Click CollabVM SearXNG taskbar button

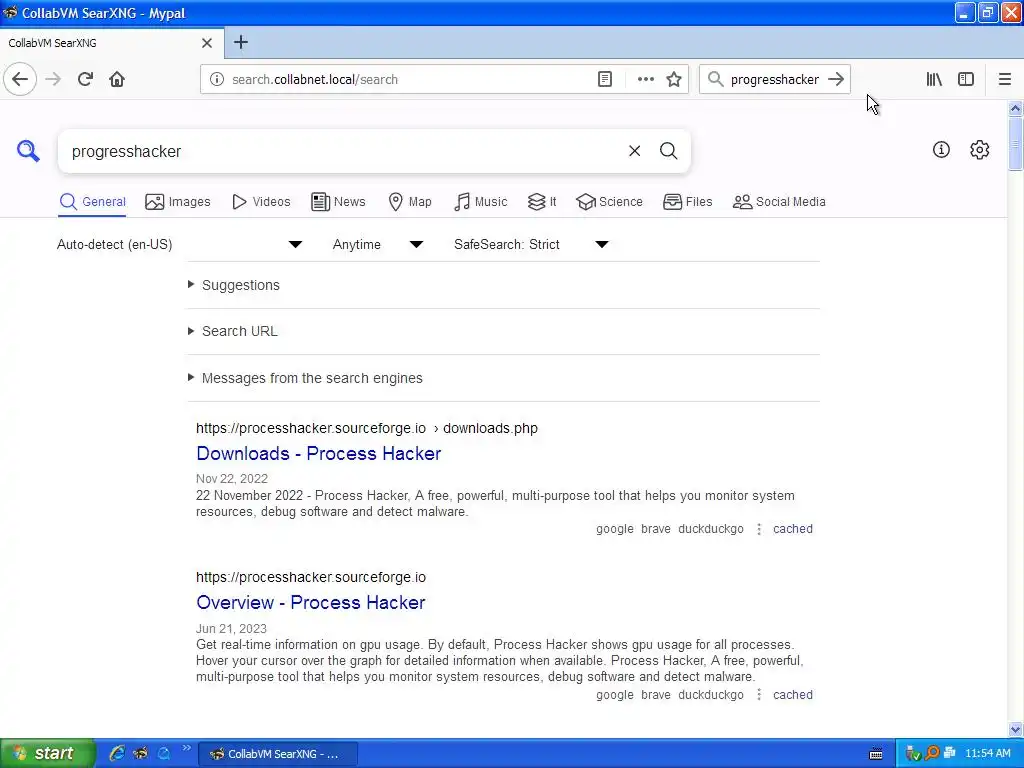click(x=278, y=754)
